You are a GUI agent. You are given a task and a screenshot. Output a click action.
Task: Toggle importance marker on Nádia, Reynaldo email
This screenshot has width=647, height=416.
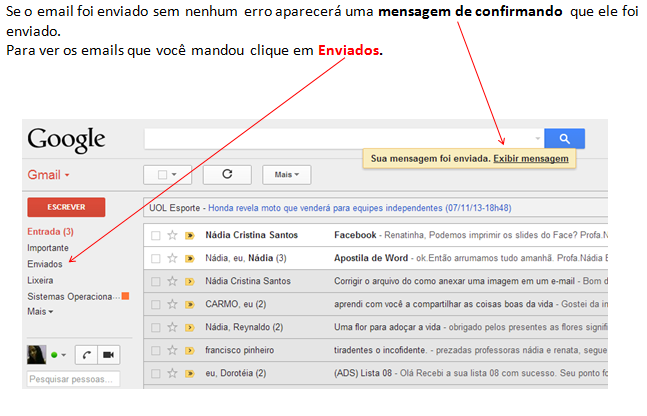[x=190, y=328]
